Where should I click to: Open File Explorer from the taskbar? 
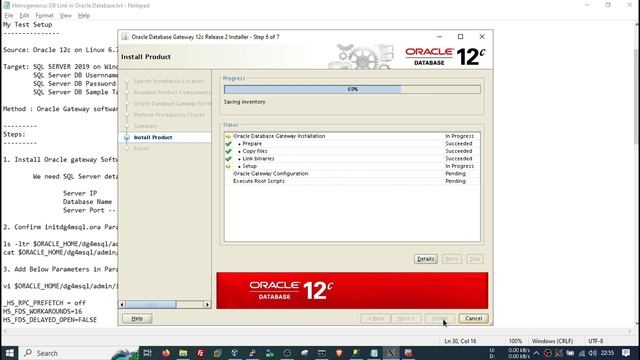click(183, 353)
